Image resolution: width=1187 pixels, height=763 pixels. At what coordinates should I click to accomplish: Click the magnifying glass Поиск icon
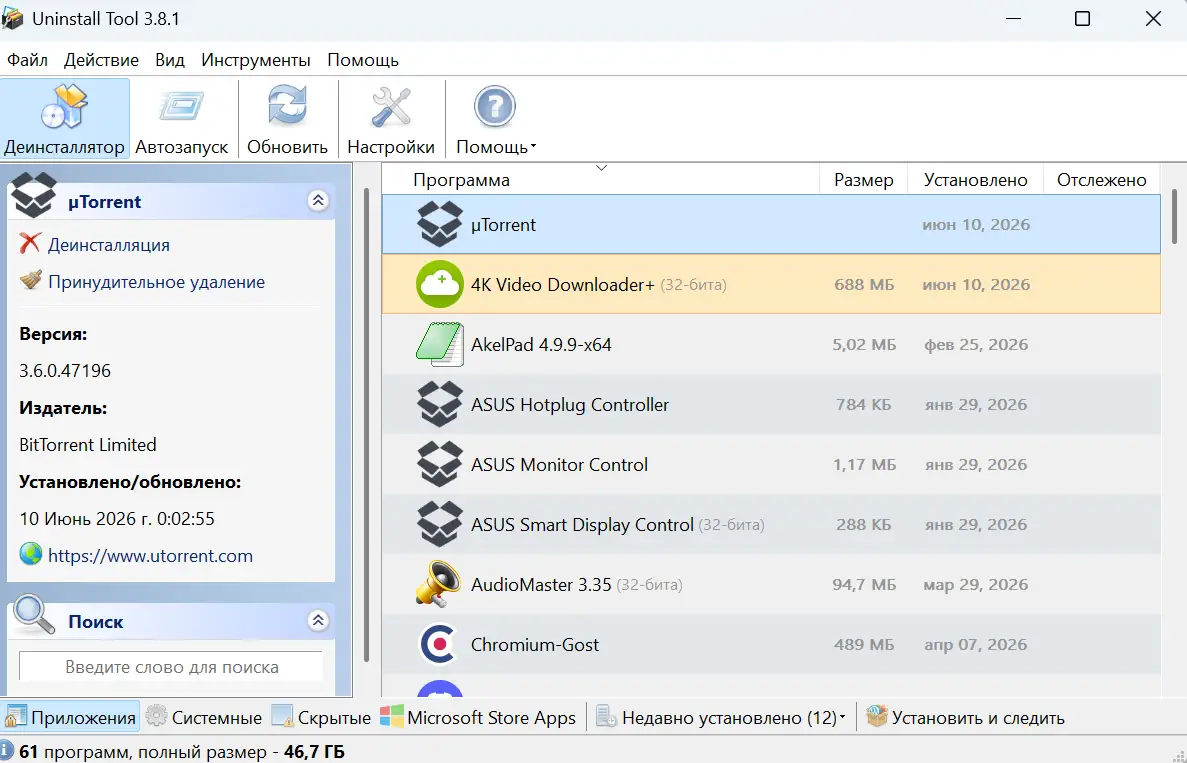pos(34,615)
